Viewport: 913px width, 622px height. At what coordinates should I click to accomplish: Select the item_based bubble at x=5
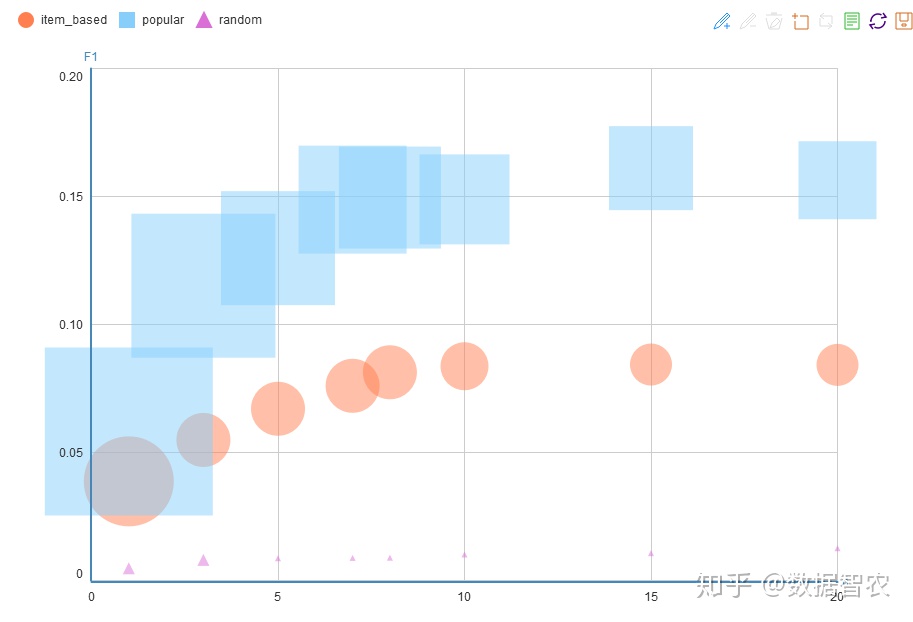click(x=278, y=408)
